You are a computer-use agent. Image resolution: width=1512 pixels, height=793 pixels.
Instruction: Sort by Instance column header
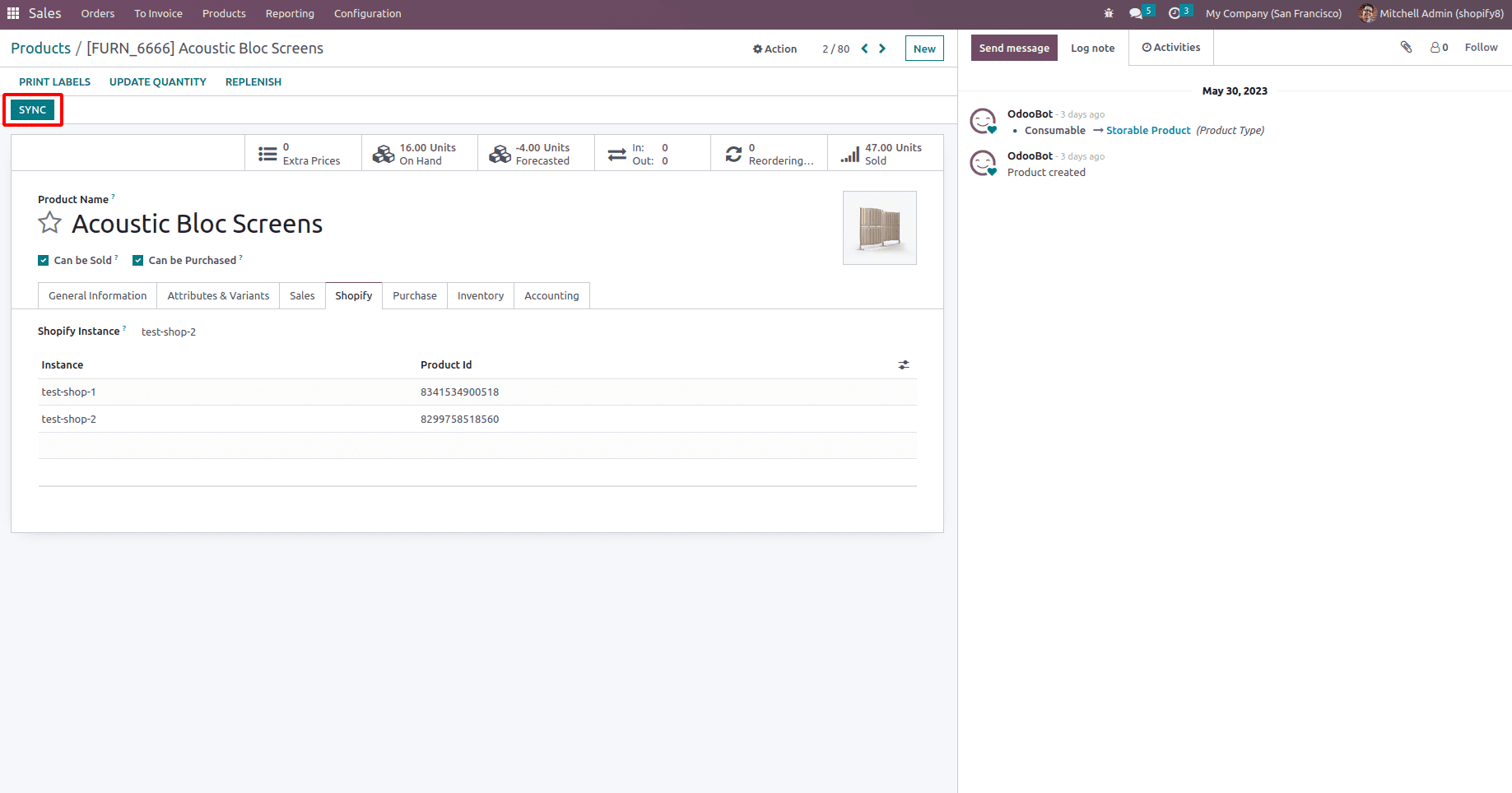tap(63, 365)
